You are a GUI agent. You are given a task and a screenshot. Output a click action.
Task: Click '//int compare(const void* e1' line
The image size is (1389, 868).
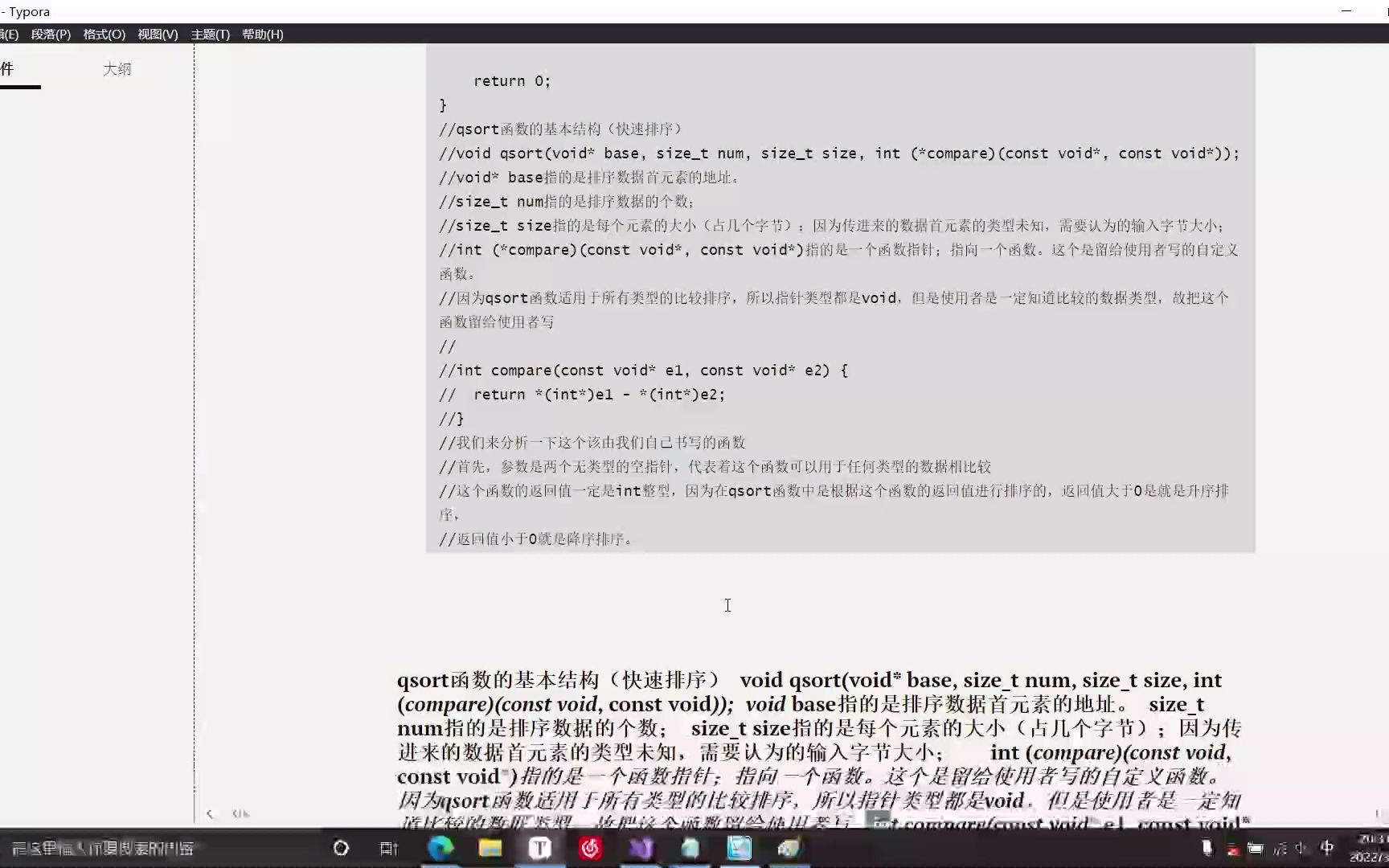[643, 371]
